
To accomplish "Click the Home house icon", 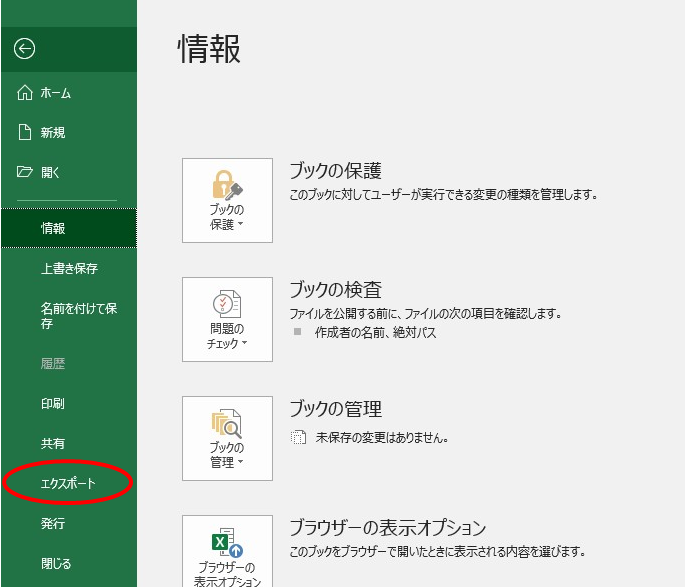I will click(x=24, y=93).
